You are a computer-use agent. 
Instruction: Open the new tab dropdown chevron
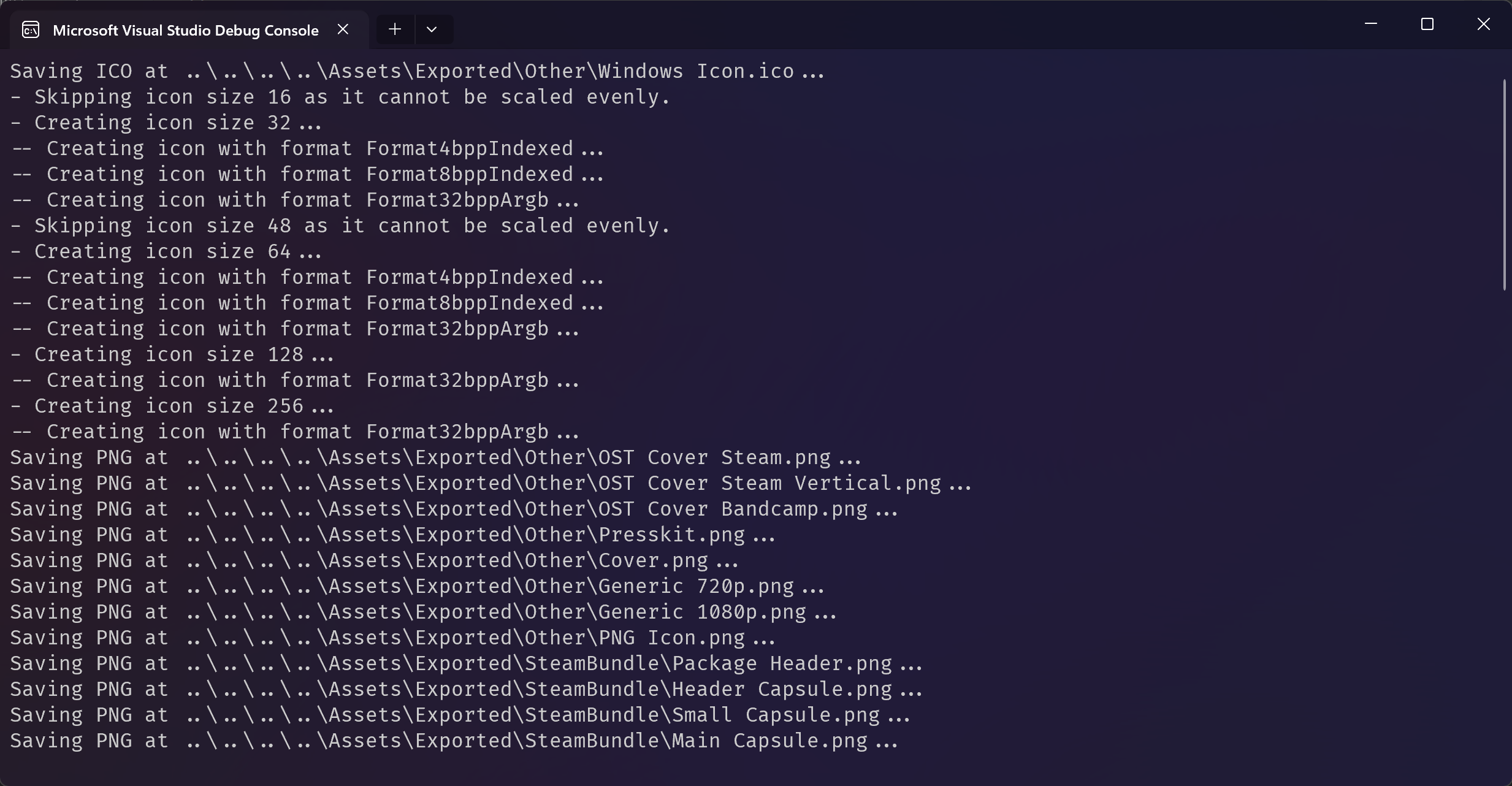coord(434,29)
